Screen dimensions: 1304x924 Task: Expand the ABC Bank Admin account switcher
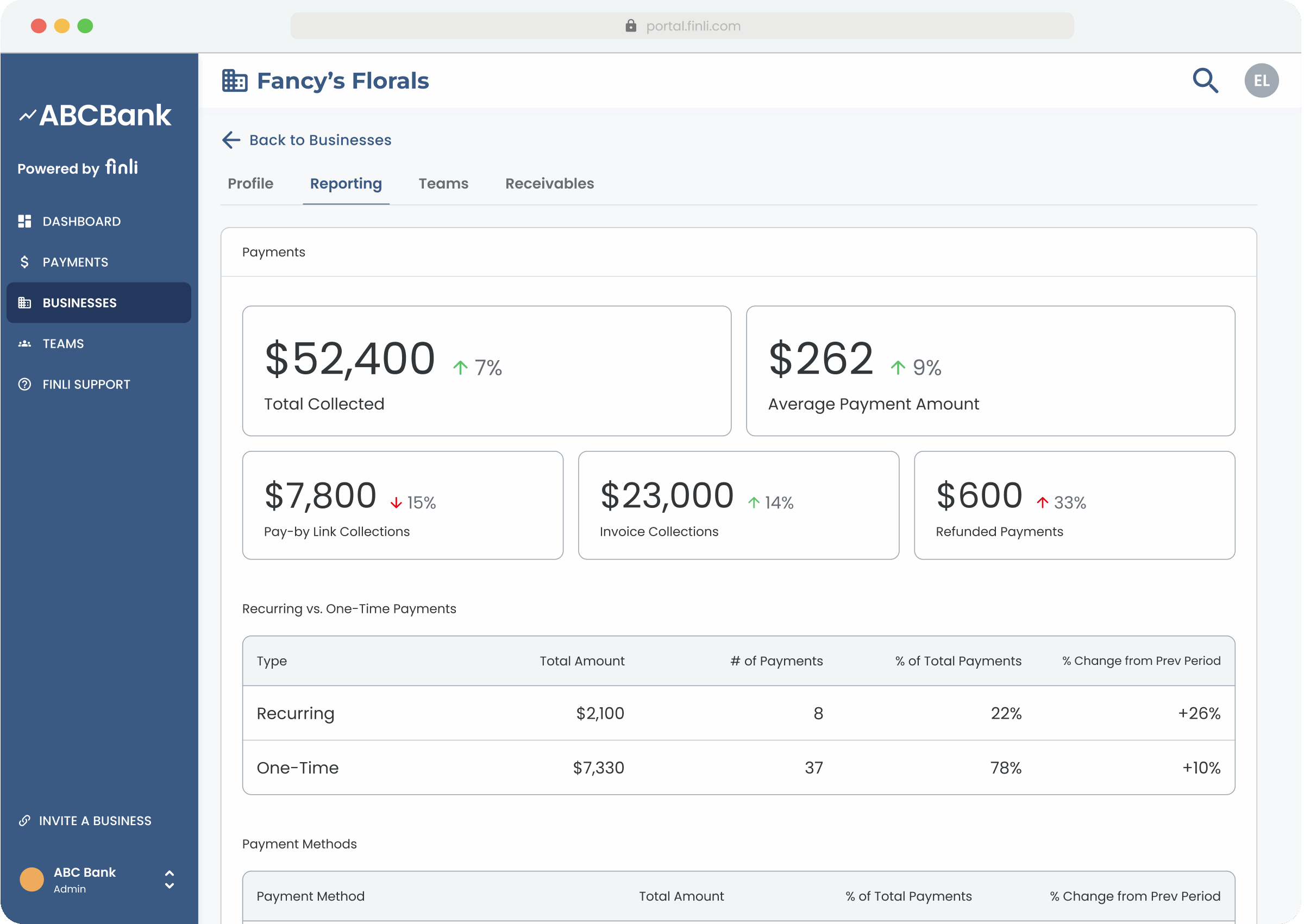pyautogui.click(x=169, y=879)
